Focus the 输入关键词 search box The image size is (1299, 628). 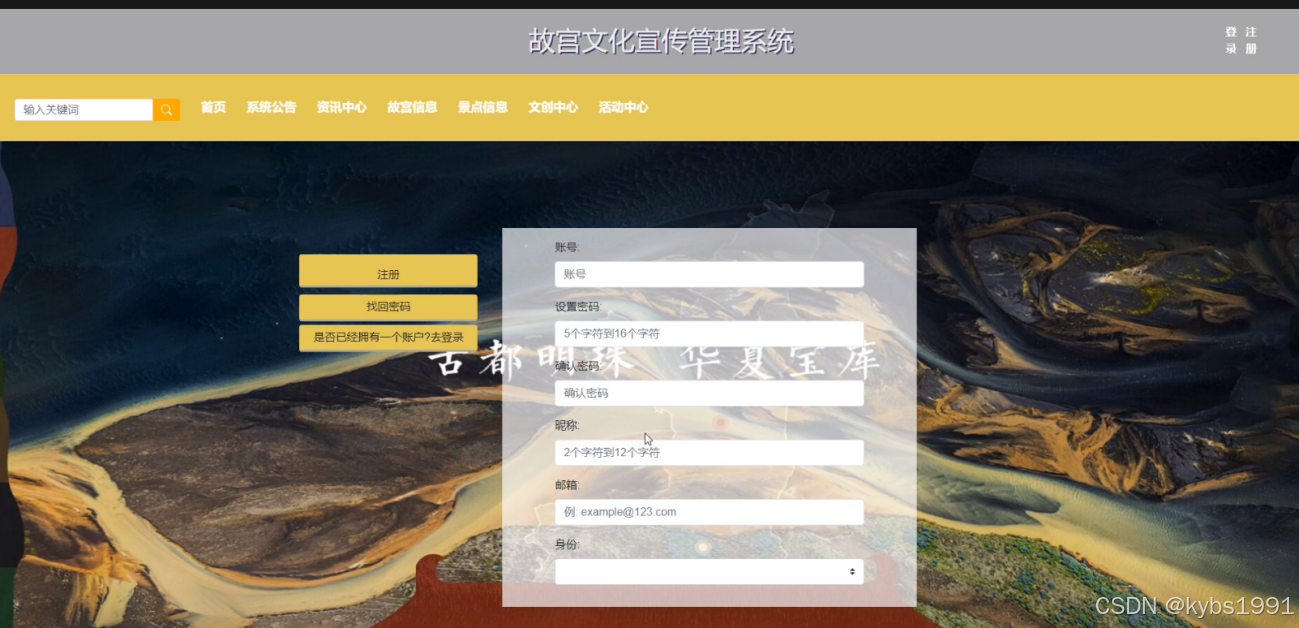84,109
